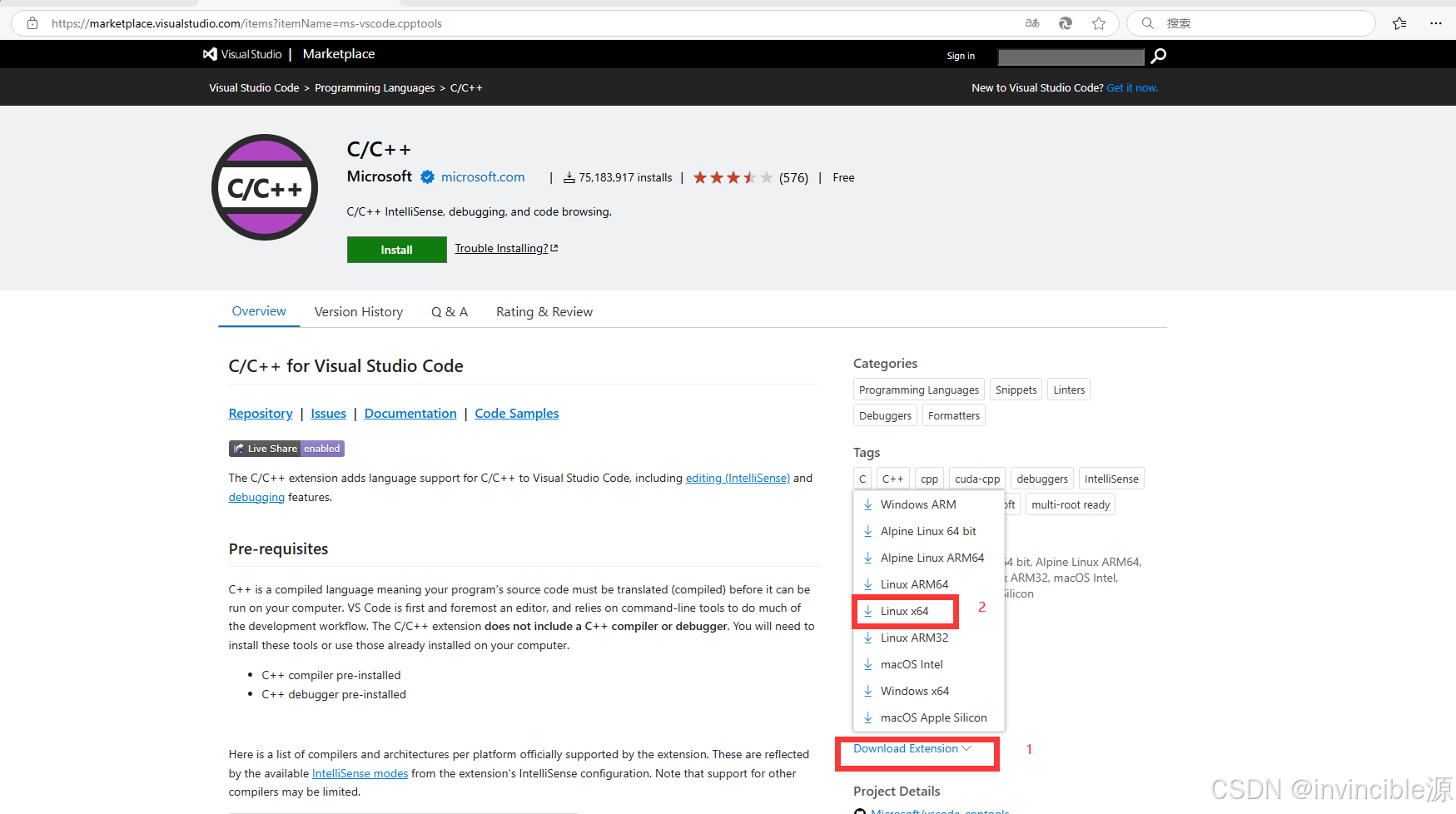Image resolution: width=1456 pixels, height=814 pixels.
Task: Select the Linters category tag
Action: pos(1069,390)
